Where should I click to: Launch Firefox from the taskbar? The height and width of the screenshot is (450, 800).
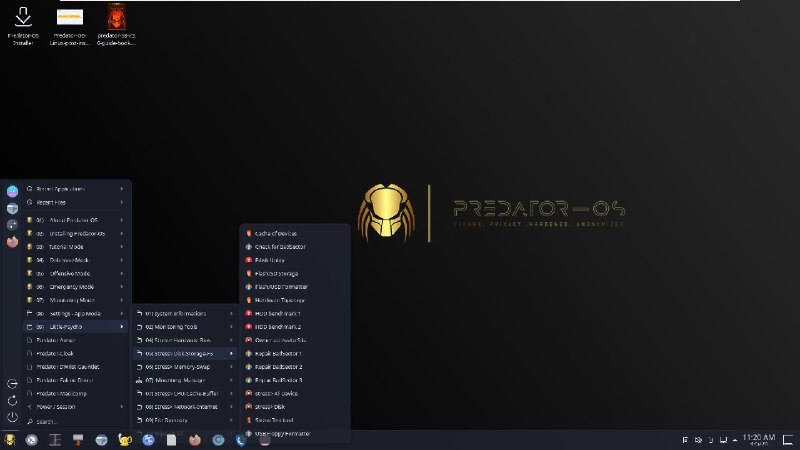tap(194, 440)
